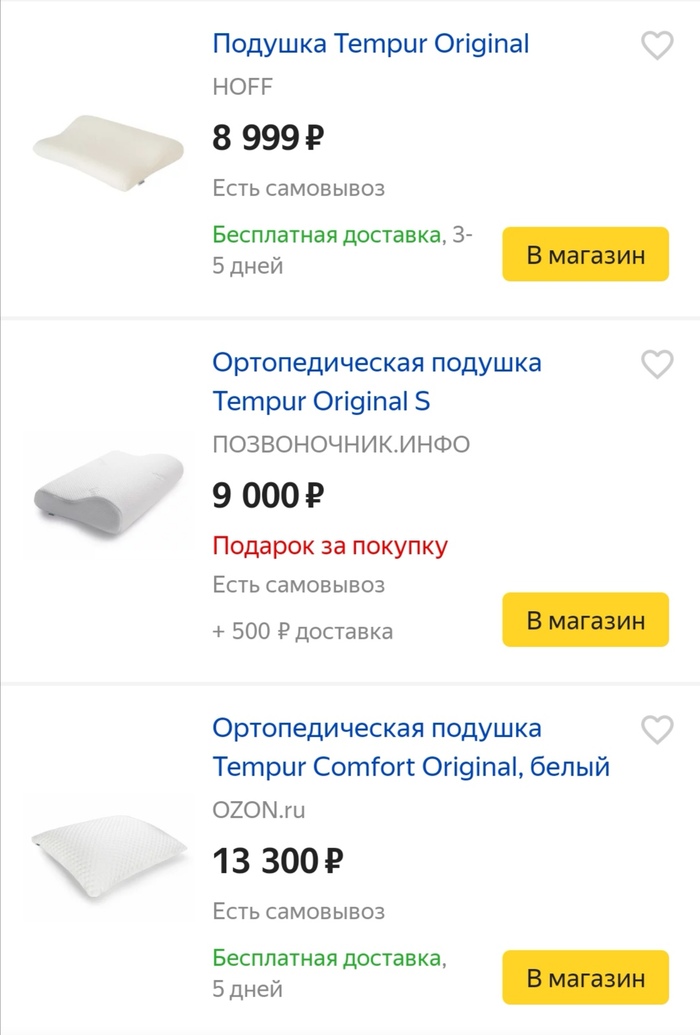The height and width of the screenshot is (1035, 700).
Task: Toggle heart on Tempur Original S listing
Action: pyautogui.click(x=657, y=365)
